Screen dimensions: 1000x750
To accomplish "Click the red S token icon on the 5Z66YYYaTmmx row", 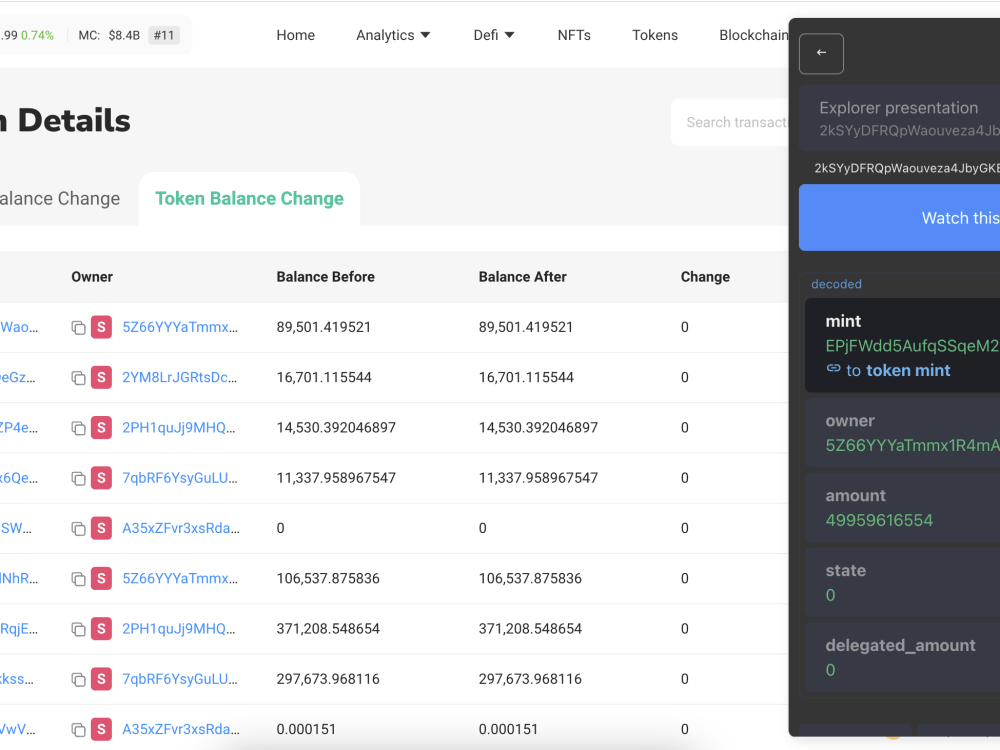I will pyautogui.click(x=101, y=327).
